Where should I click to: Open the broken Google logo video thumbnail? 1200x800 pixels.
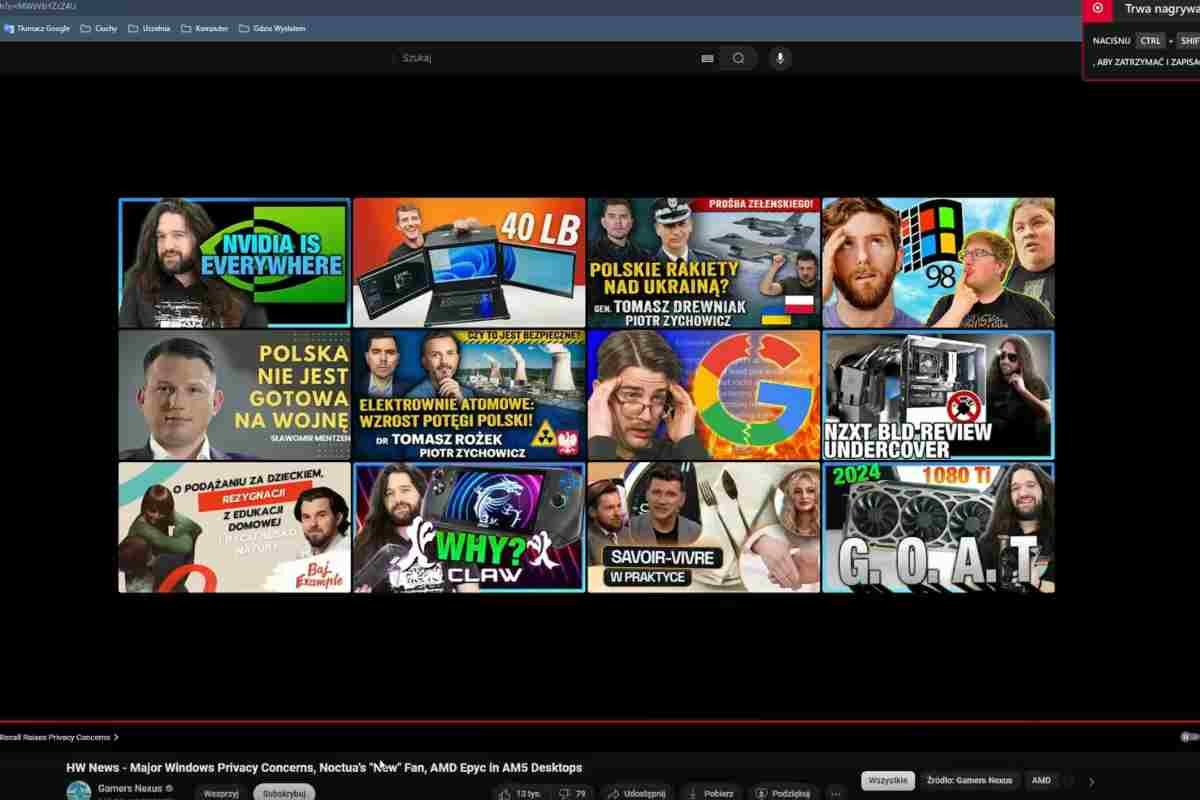(x=704, y=395)
